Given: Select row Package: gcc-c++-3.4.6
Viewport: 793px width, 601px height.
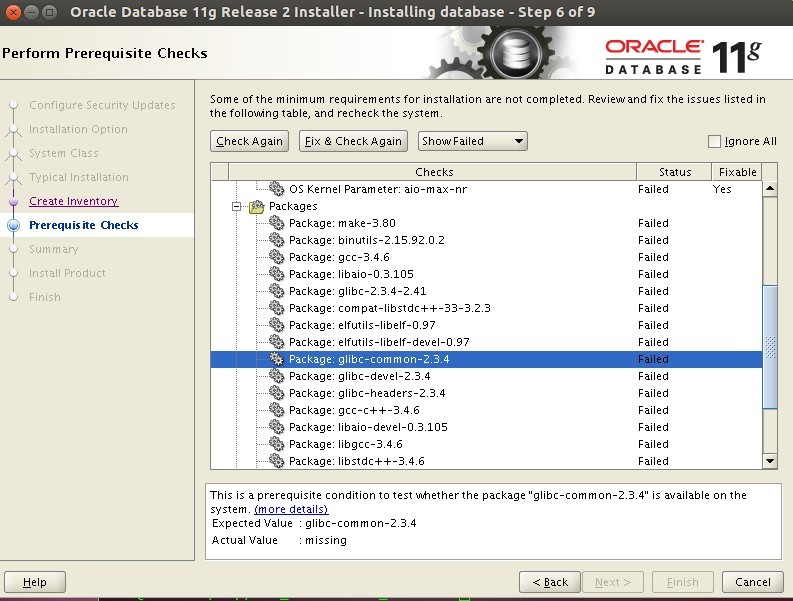Looking at the screenshot, I should point(486,410).
